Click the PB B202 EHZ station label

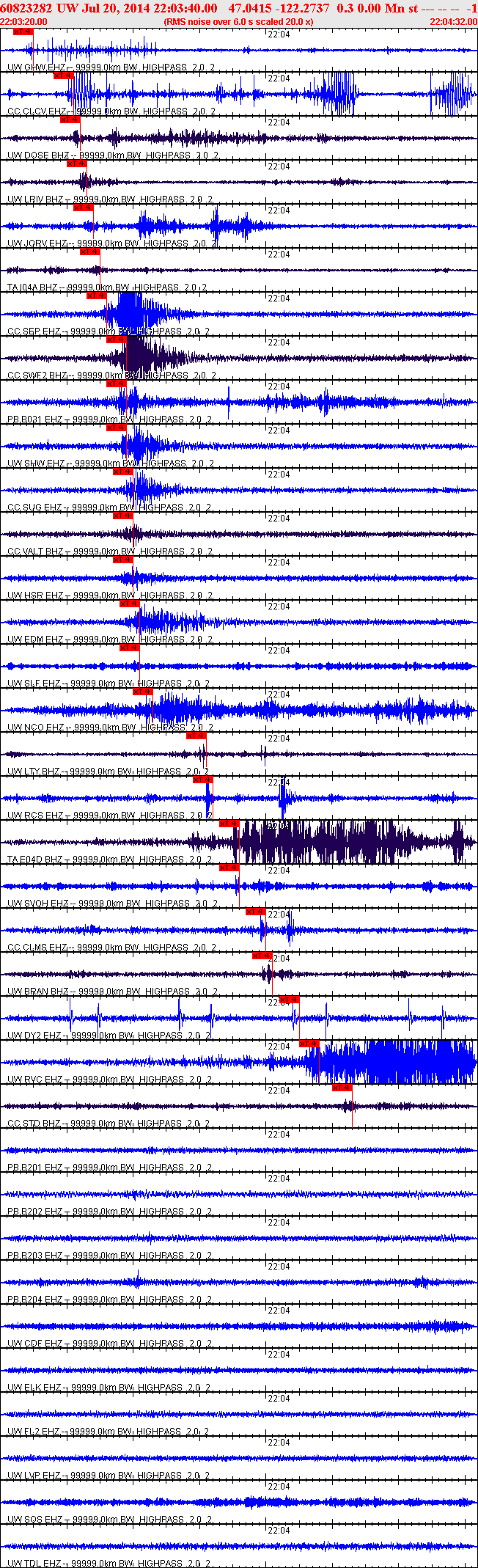(35, 1212)
